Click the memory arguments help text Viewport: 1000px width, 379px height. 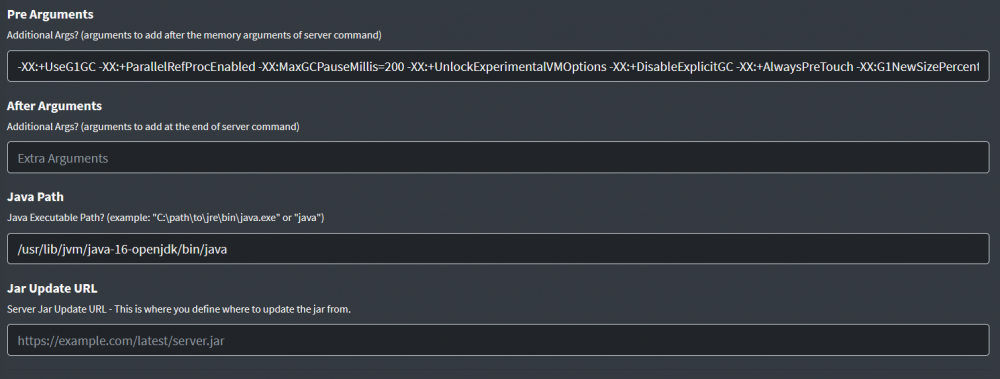(194, 35)
